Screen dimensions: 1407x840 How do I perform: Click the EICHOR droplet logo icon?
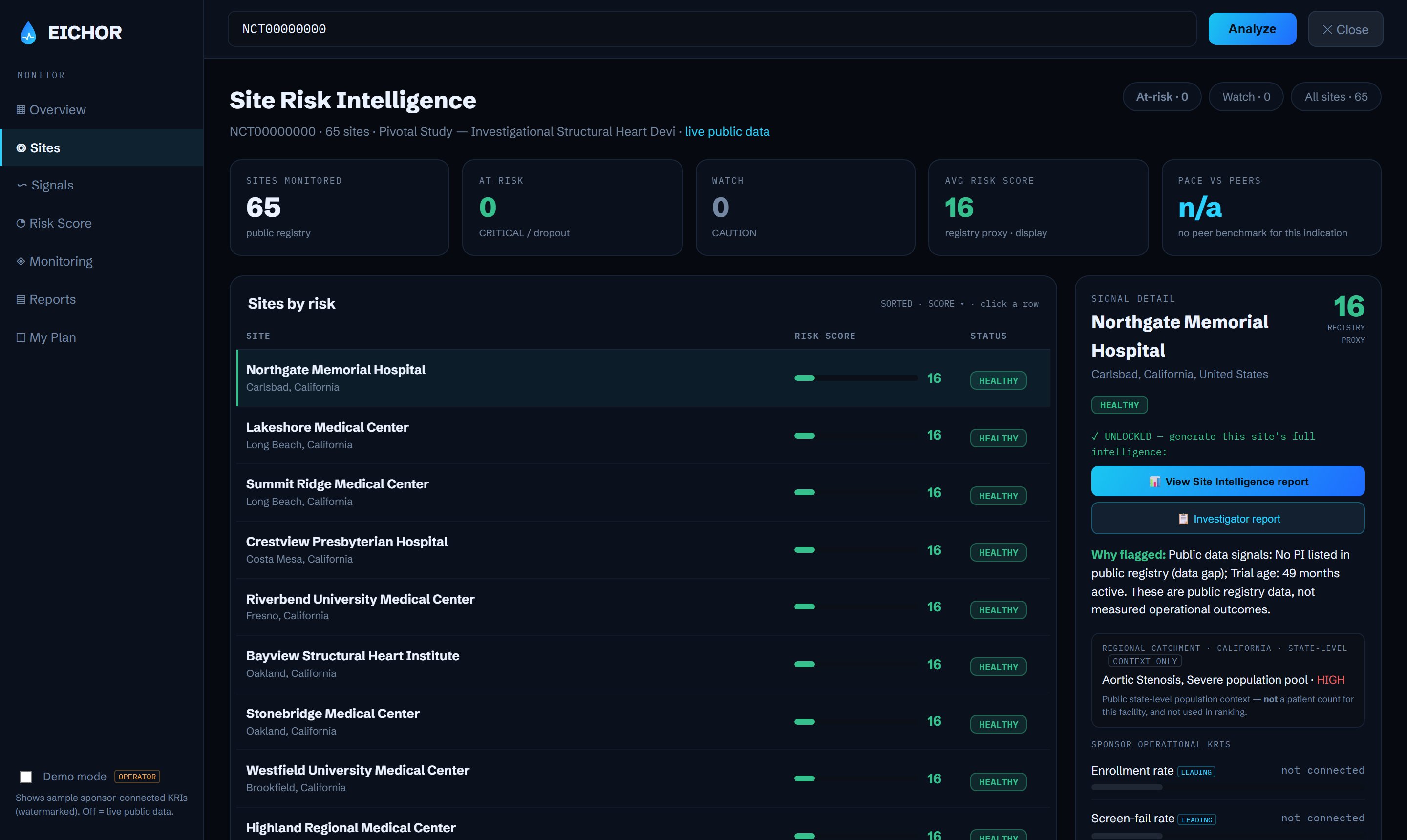click(x=28, y=32)
